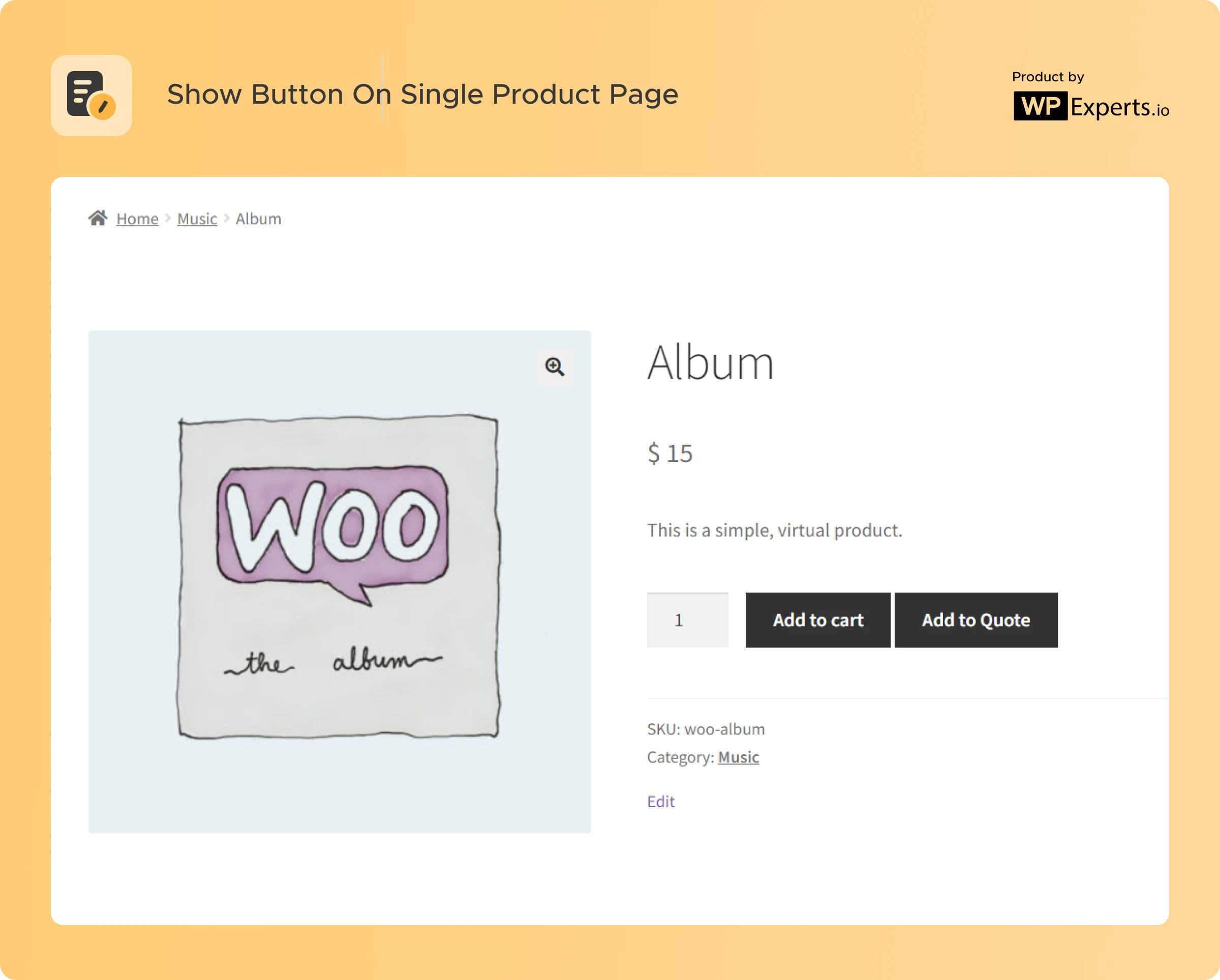Screen dimensions: 1220x980
Task: Click the chevron after Music breadcrumb
Action: [226, 219]
